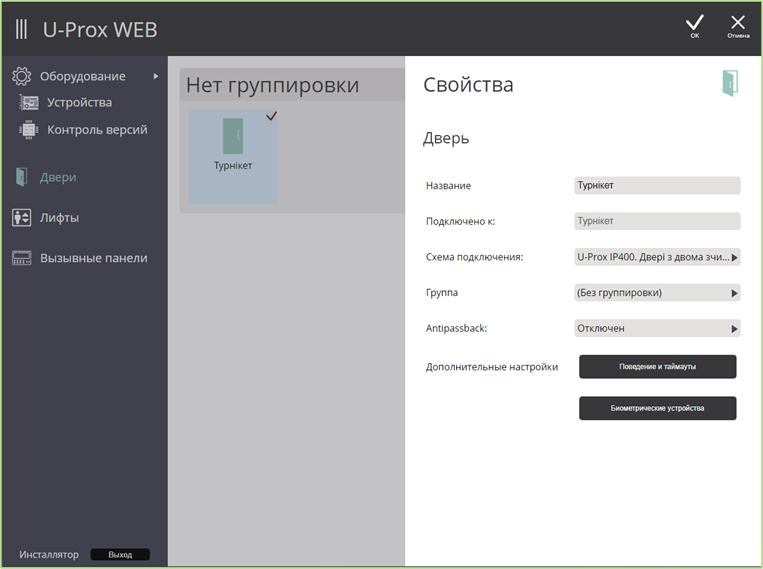
Task: Select Вызывные панели in the sidebar
Action: (93, 258)
